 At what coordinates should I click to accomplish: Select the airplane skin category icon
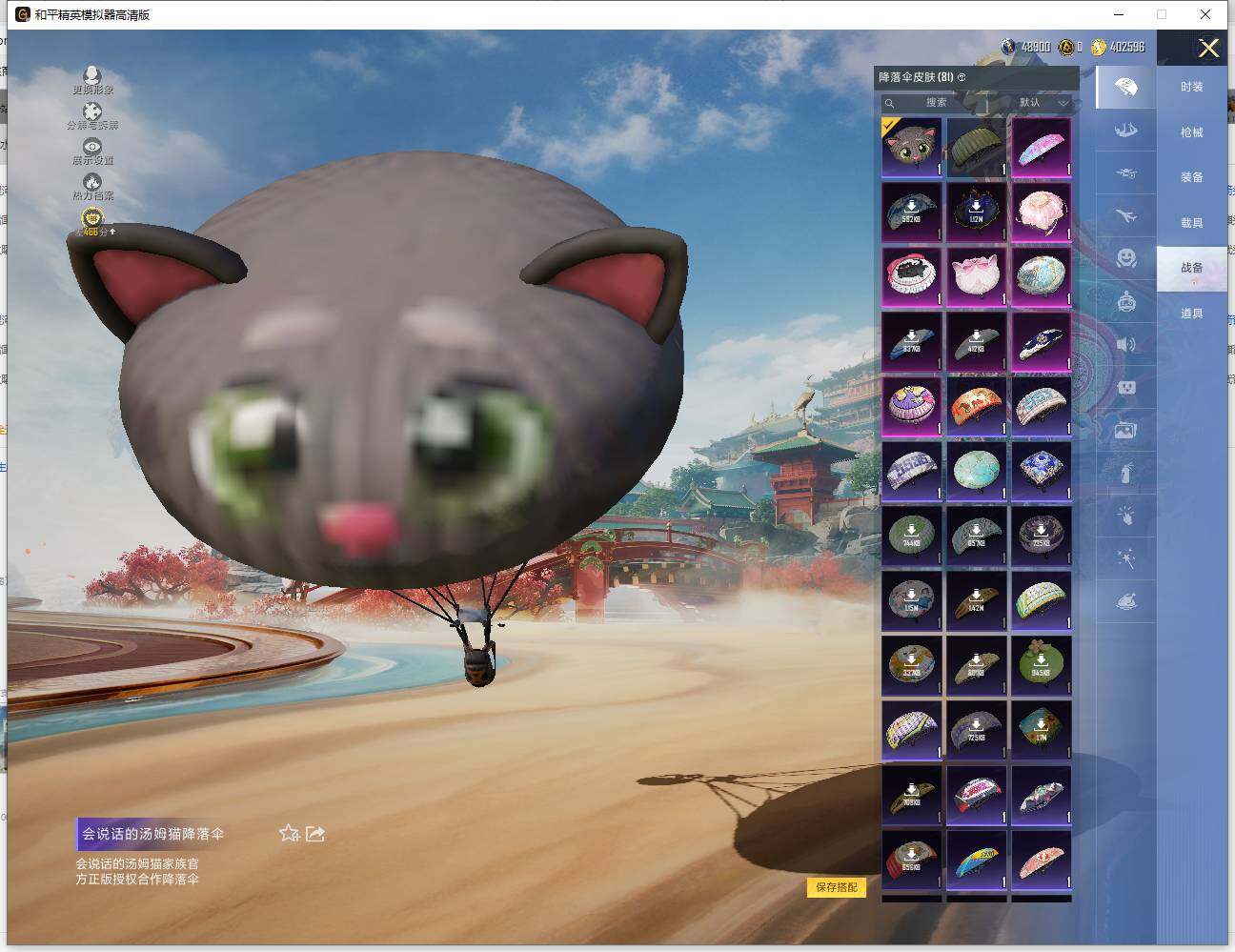pos(1125,217)
